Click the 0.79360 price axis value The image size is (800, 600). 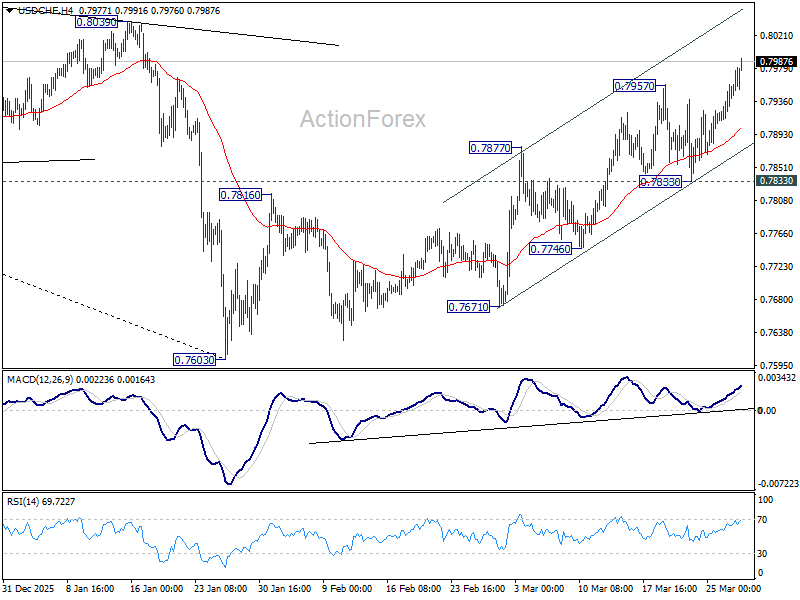(777, 102)
